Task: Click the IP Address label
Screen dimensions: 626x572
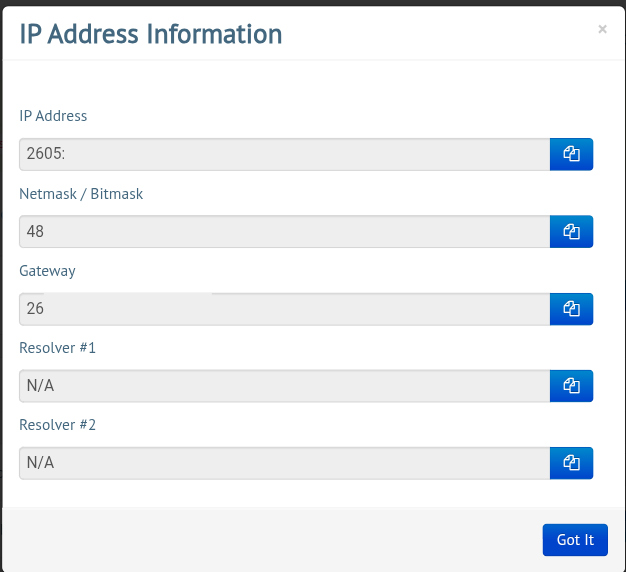Action: pyautogui.click(x=53, y=116)
